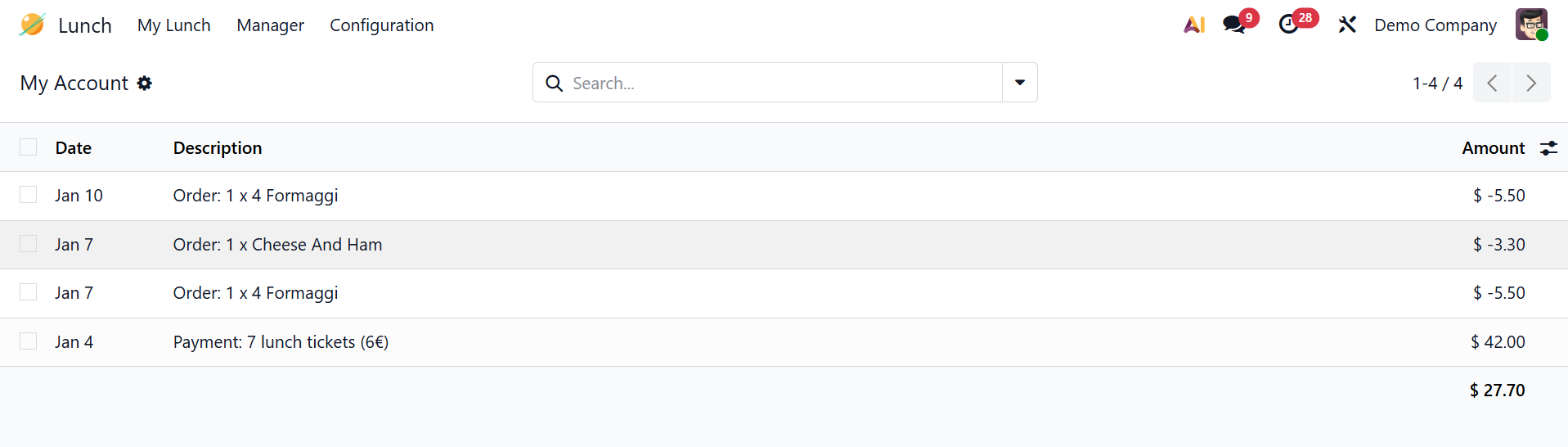Open the optional columns adjust icon

click(1548, 148)
